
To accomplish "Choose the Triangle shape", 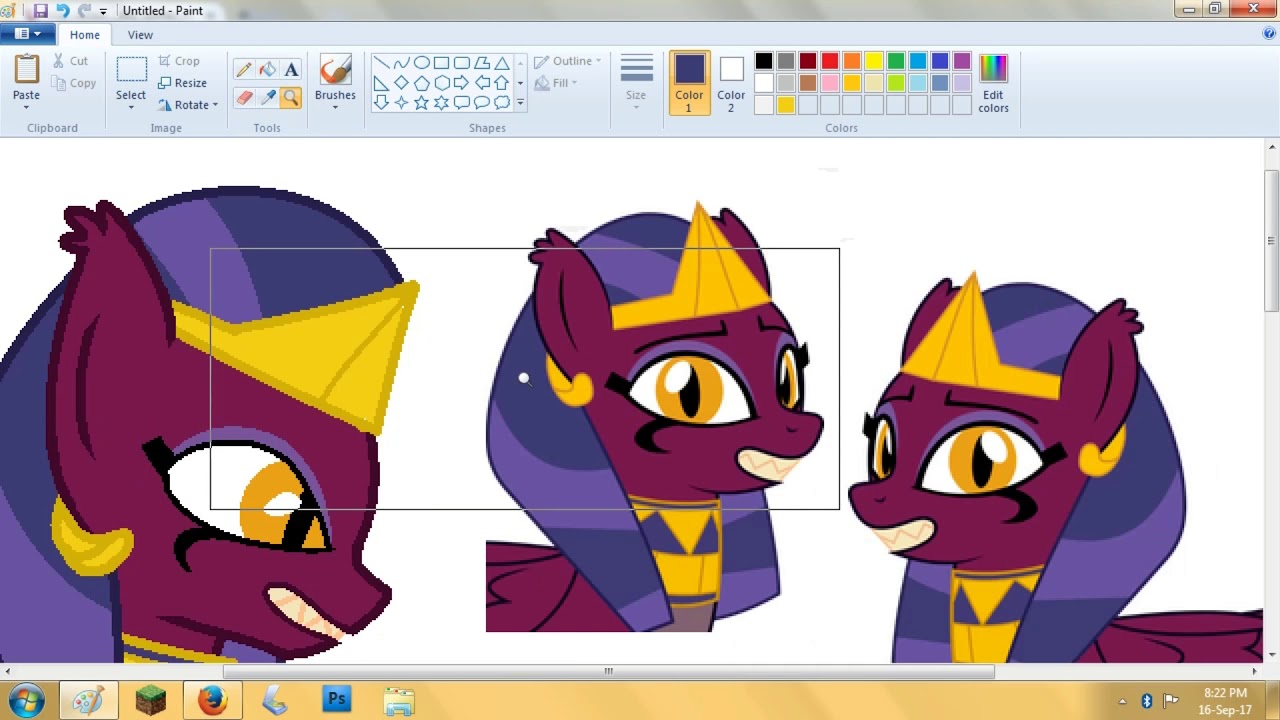I will tap(501, 63).
